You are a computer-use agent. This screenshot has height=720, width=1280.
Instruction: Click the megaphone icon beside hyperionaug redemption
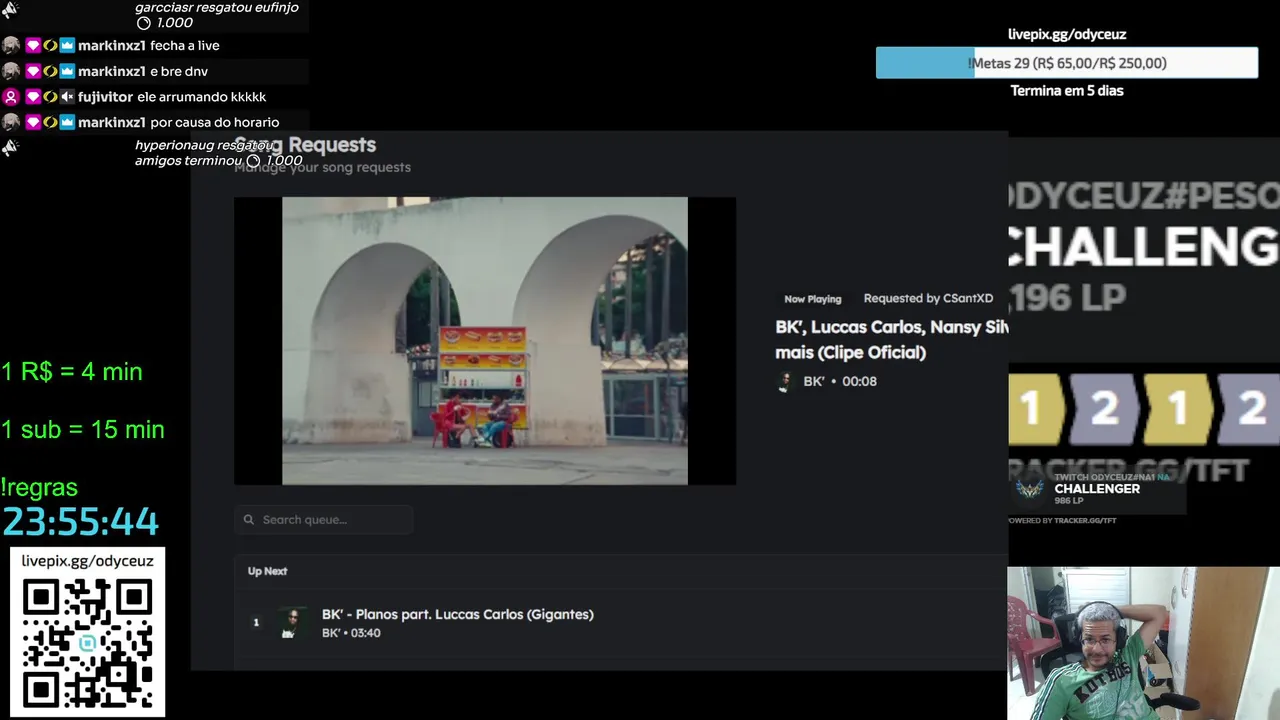(10, 148)
